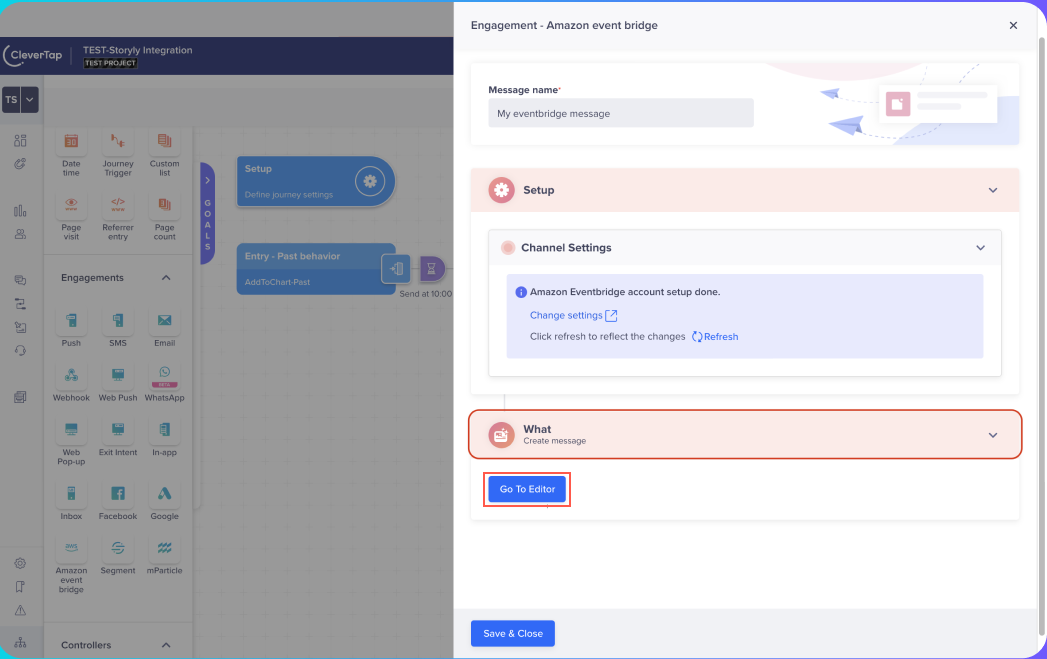Viewport: 1047px width, 659px height.
Task: Select the Inbox engagement icon
Action: (x=71, y=494)
